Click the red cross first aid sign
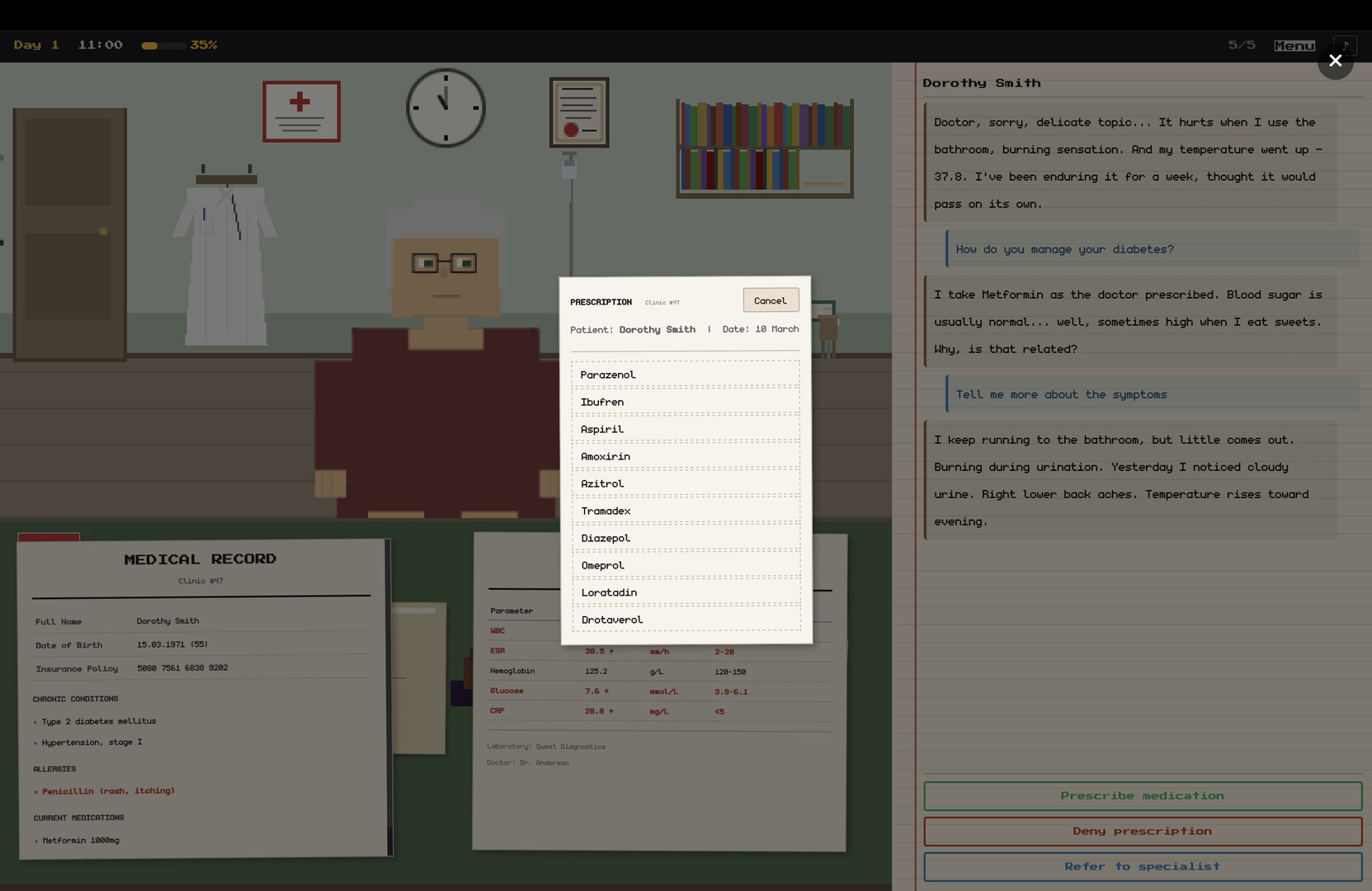The image size is (1372, 891). (301, 111)
